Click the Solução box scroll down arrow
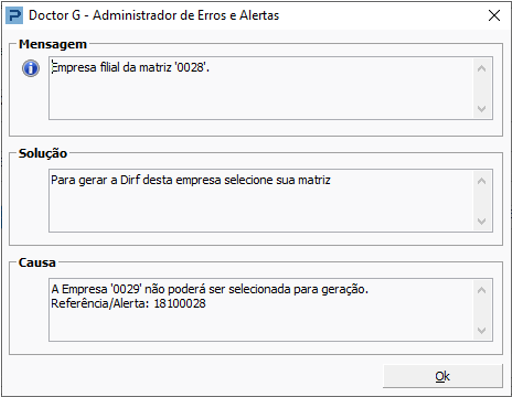This screenshot has width=514, height=400. pyautogui.click(x=481, y=221)
